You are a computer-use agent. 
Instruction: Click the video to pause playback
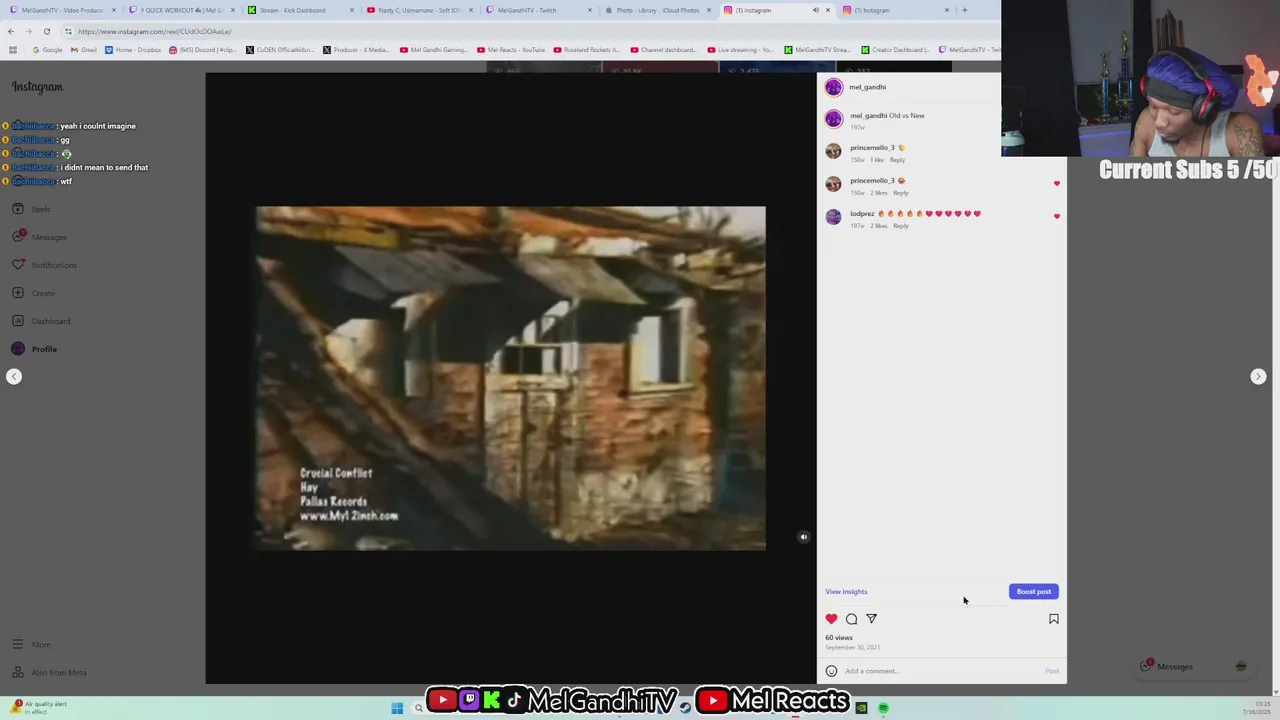(510, 378)
